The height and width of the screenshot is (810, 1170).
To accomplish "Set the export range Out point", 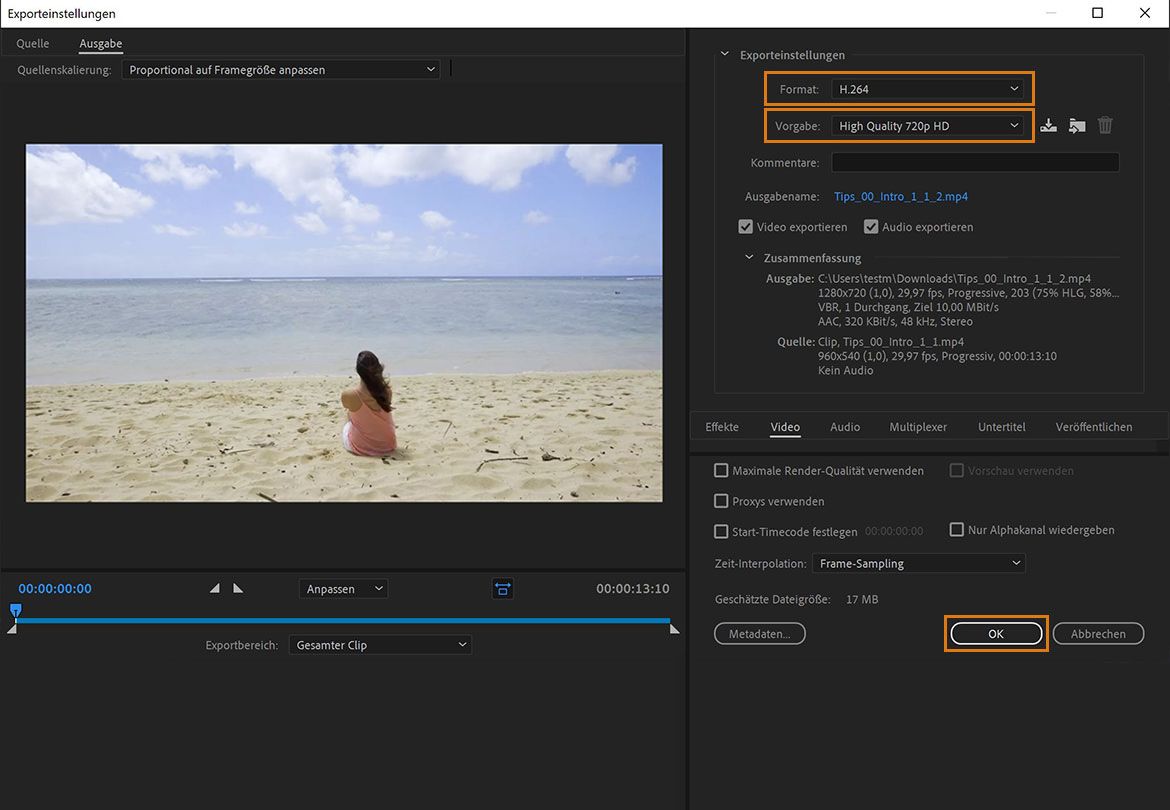I will 238,588.
